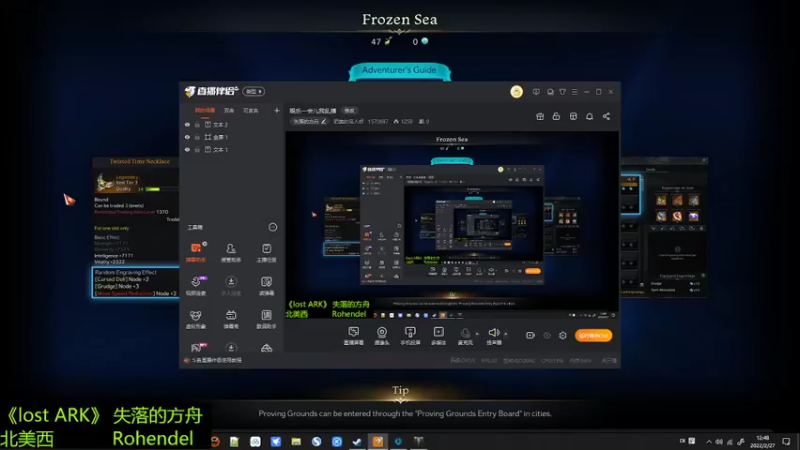The width and height of the screenshot is (800, 450).
Task: Toggle visibility of layer 文本 2
Action: coord(187,124)
